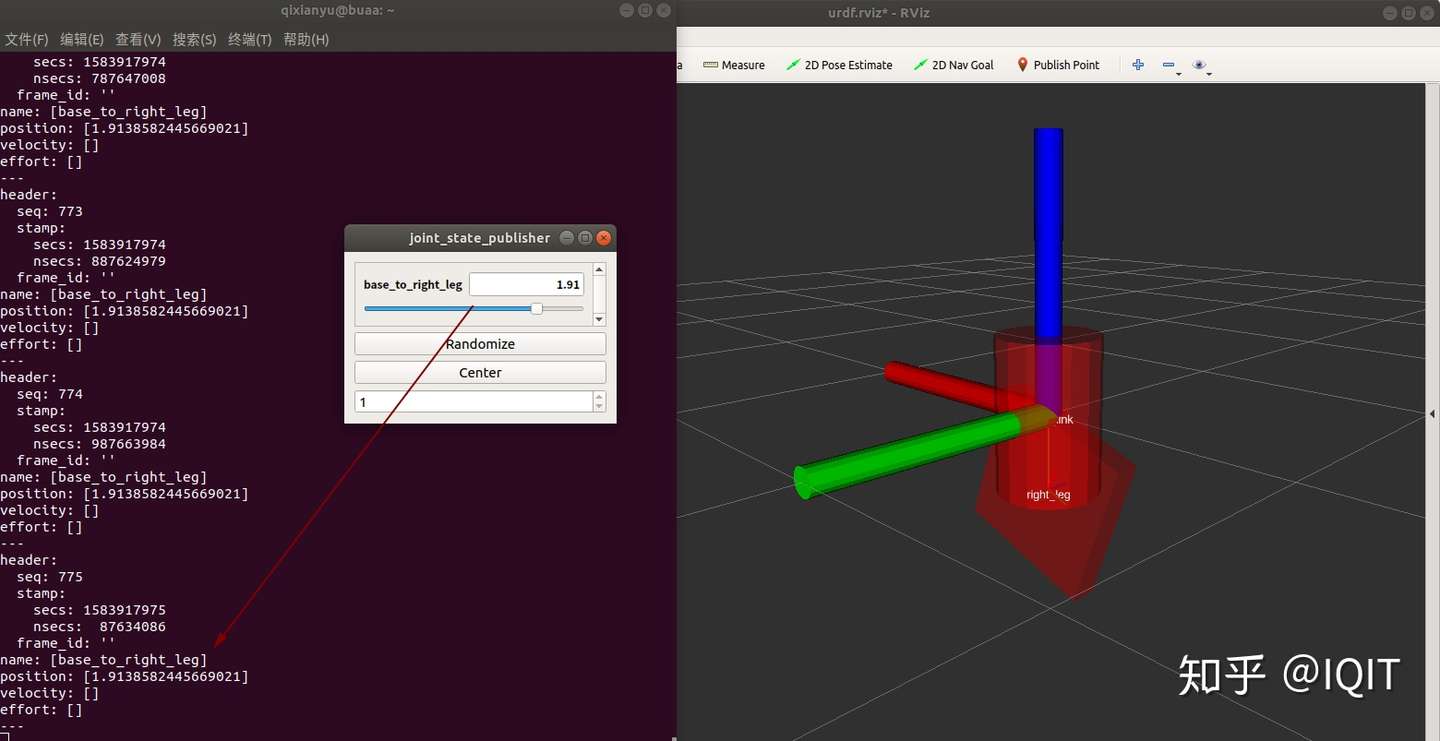Decrement the spinbox value with down arrow

click(599, 406)
